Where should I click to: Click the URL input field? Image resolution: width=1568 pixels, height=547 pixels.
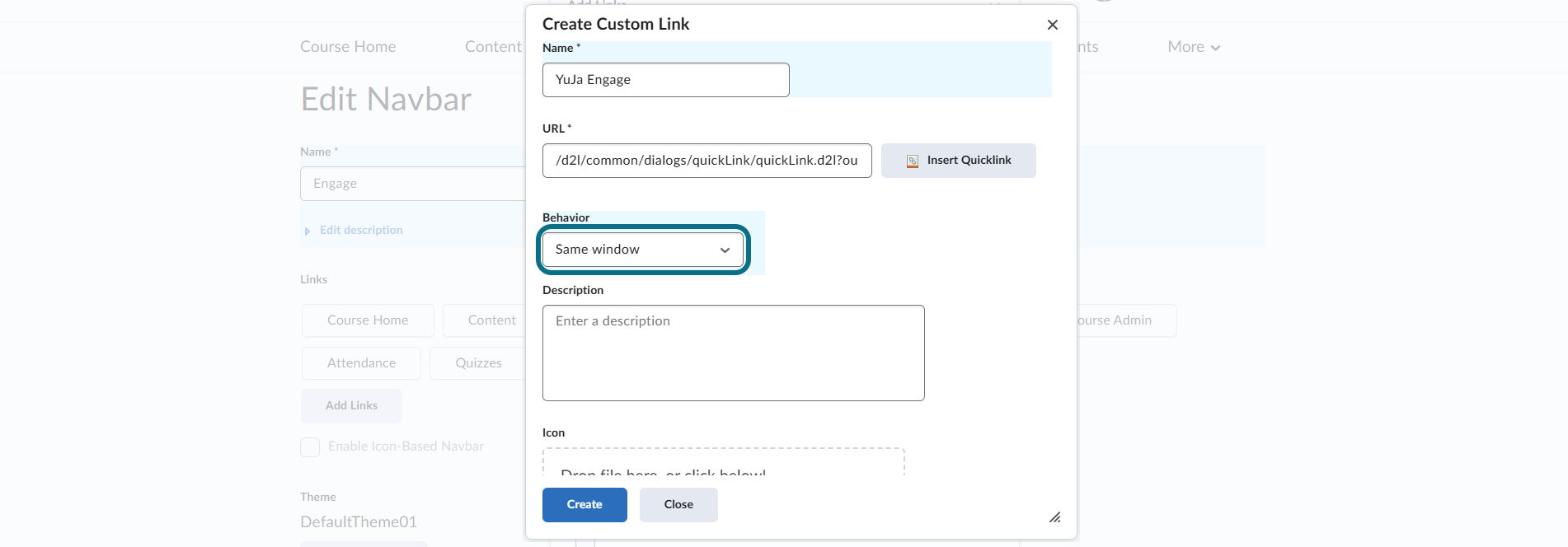(707, 161)
